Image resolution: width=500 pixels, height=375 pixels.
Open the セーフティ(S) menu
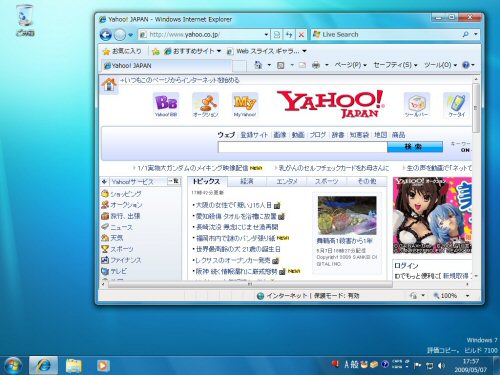pos(395,65)
